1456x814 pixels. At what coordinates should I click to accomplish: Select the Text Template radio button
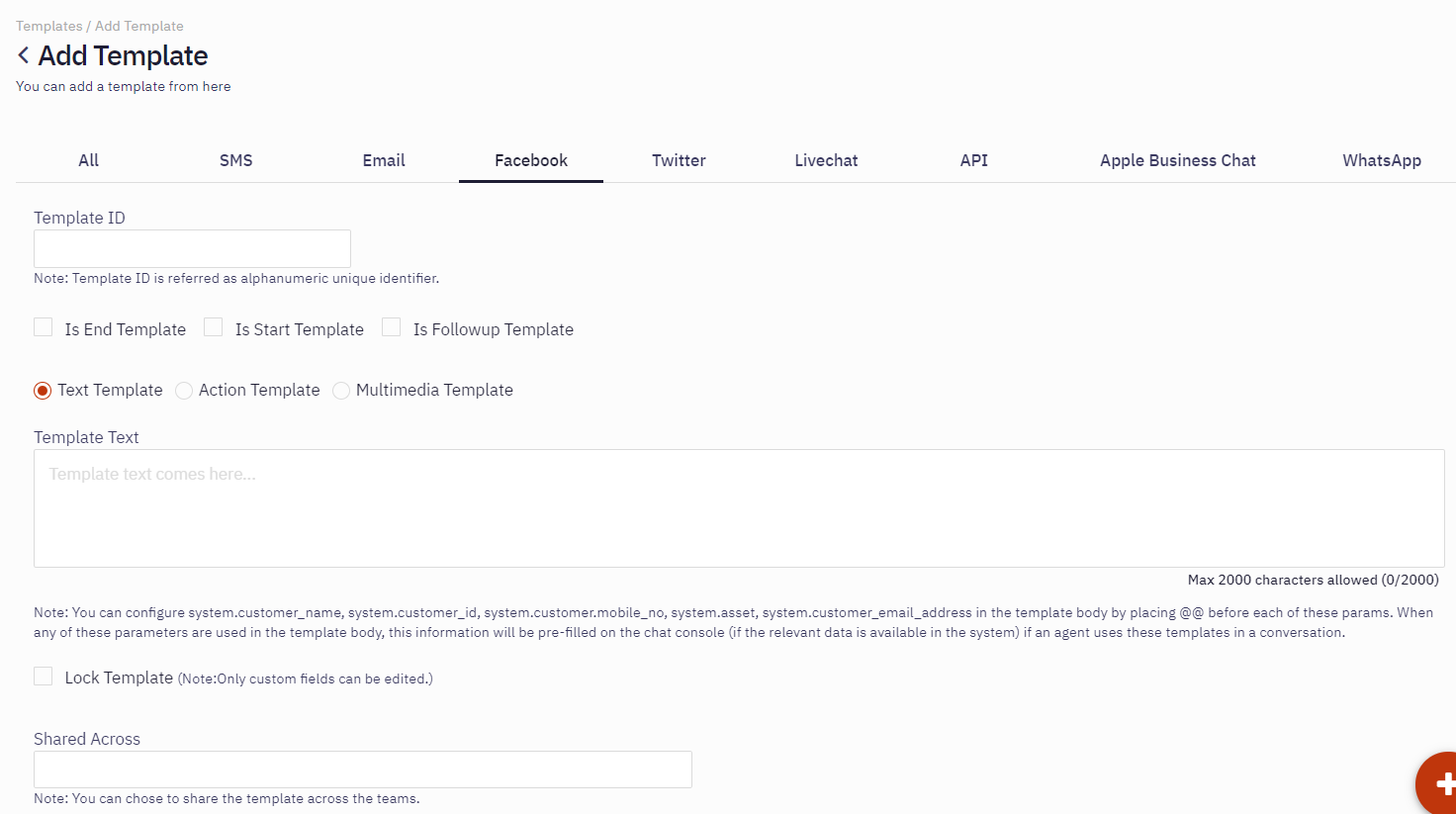(x=43, y=391)
